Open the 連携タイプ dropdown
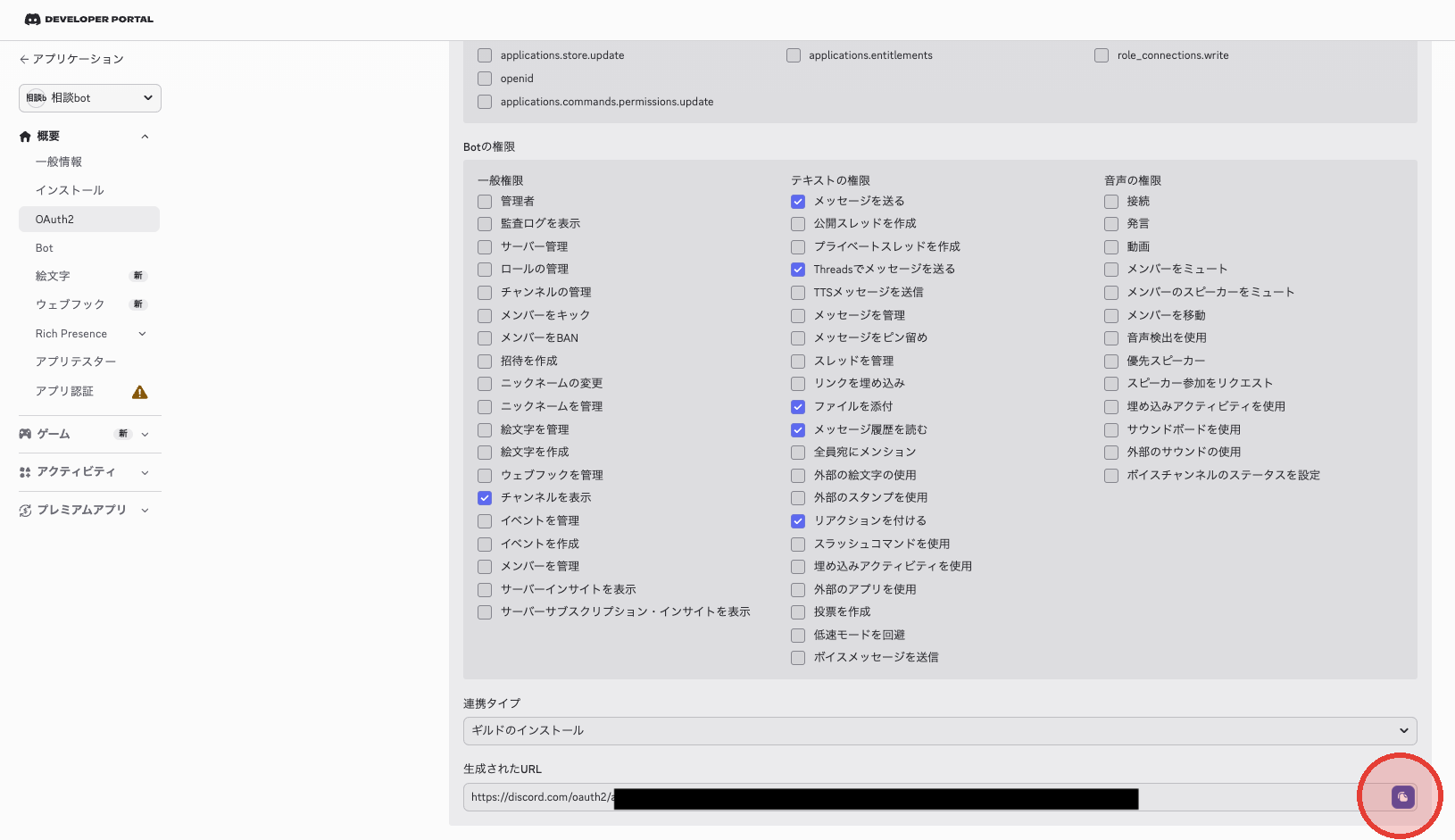Viewport: 1455px width, 840px height. 940,731
